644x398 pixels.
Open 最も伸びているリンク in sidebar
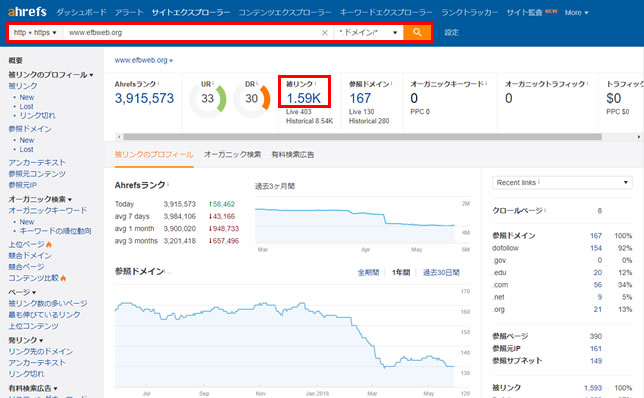coord(44,315)
